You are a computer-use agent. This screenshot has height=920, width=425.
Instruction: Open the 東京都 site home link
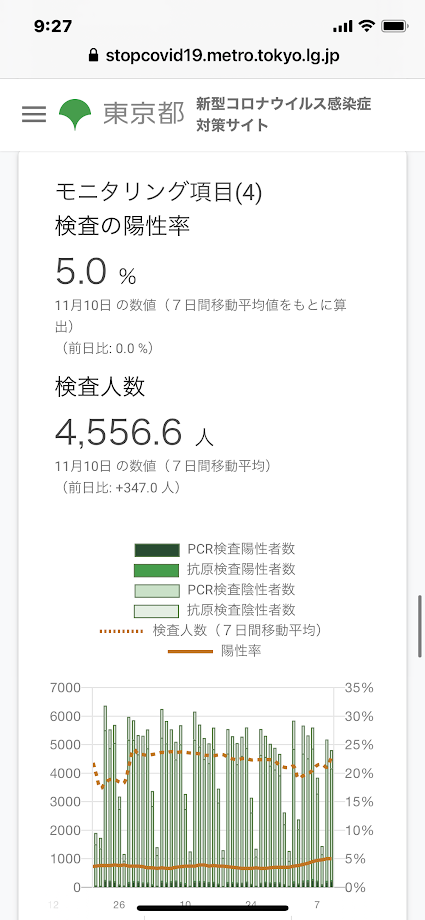144,114
